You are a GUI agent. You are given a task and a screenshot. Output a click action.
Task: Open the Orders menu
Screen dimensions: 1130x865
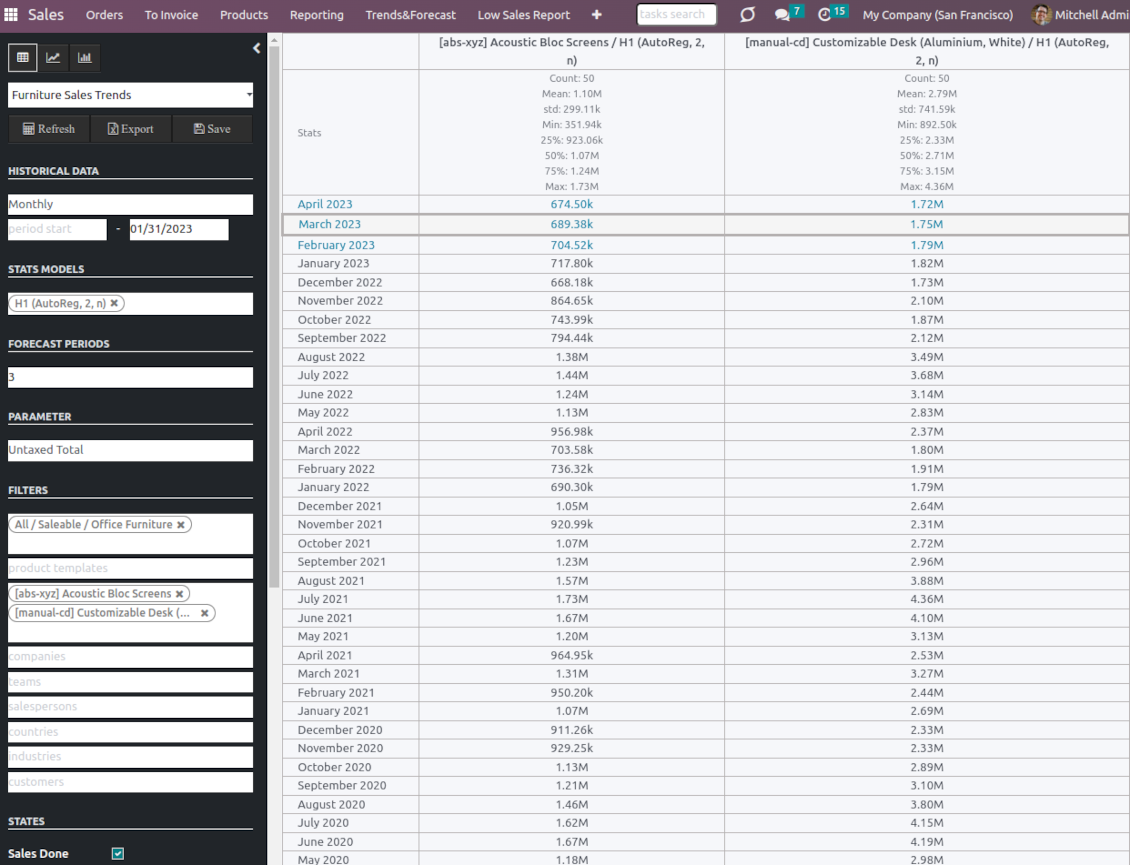[104, 15]
